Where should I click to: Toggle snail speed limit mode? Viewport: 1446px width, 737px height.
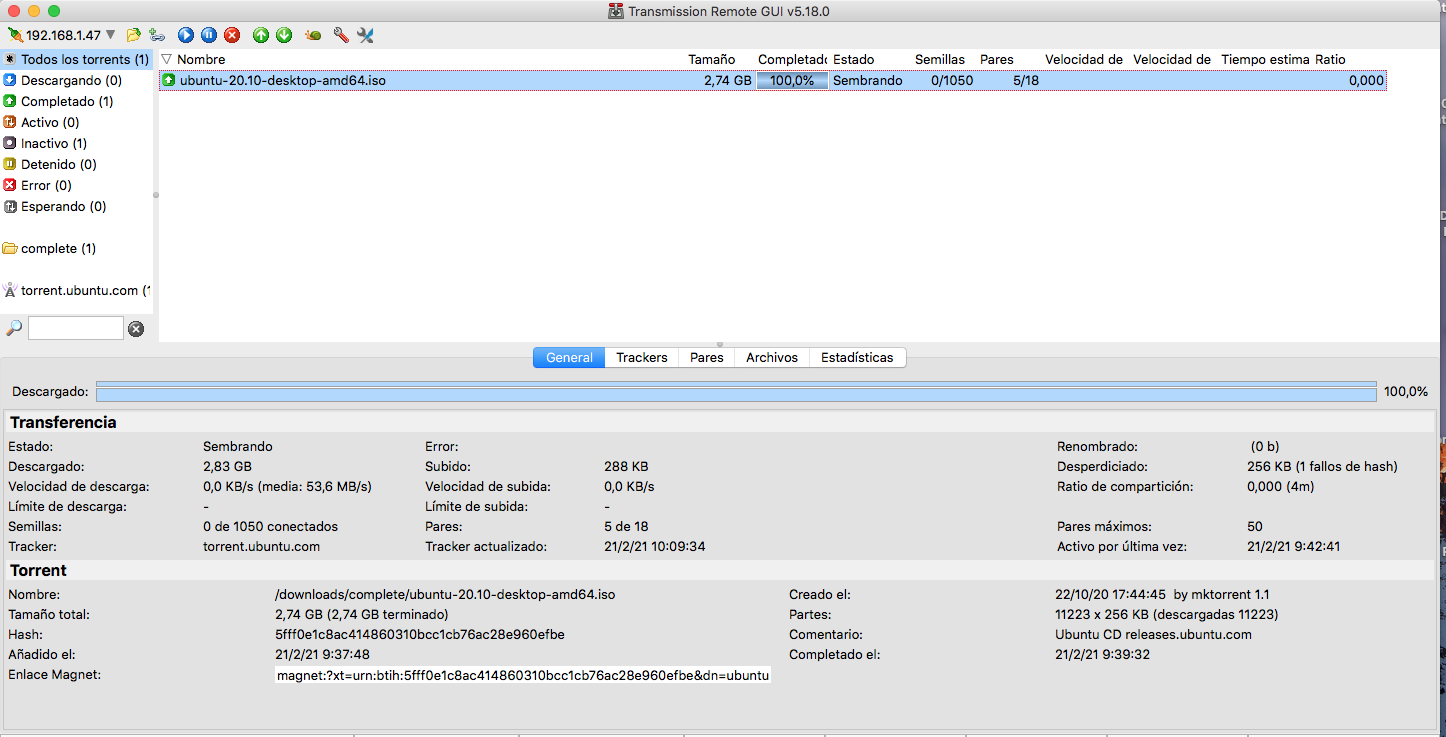coord(314,35)
